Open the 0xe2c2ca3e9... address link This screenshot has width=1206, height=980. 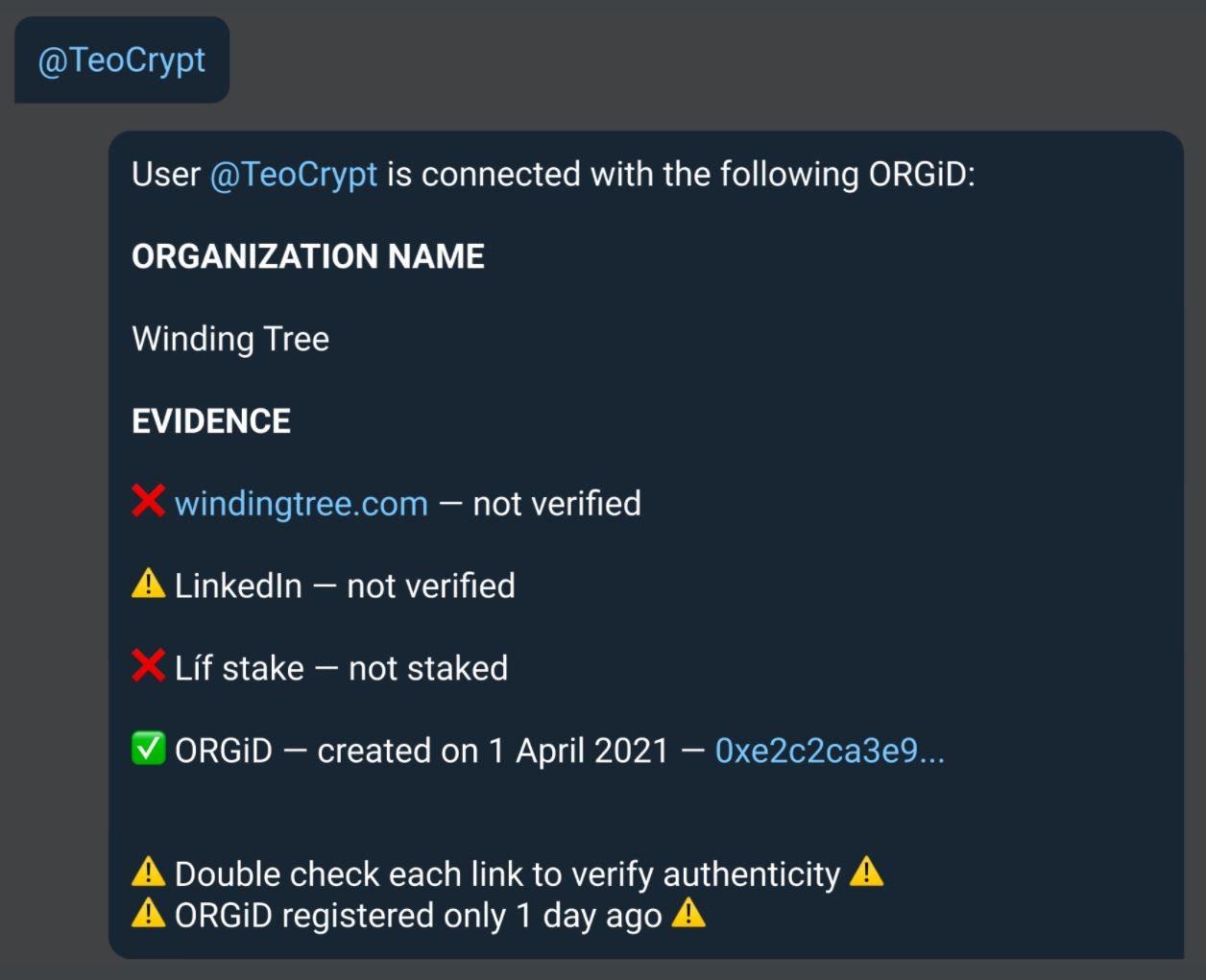click(829, 751)
